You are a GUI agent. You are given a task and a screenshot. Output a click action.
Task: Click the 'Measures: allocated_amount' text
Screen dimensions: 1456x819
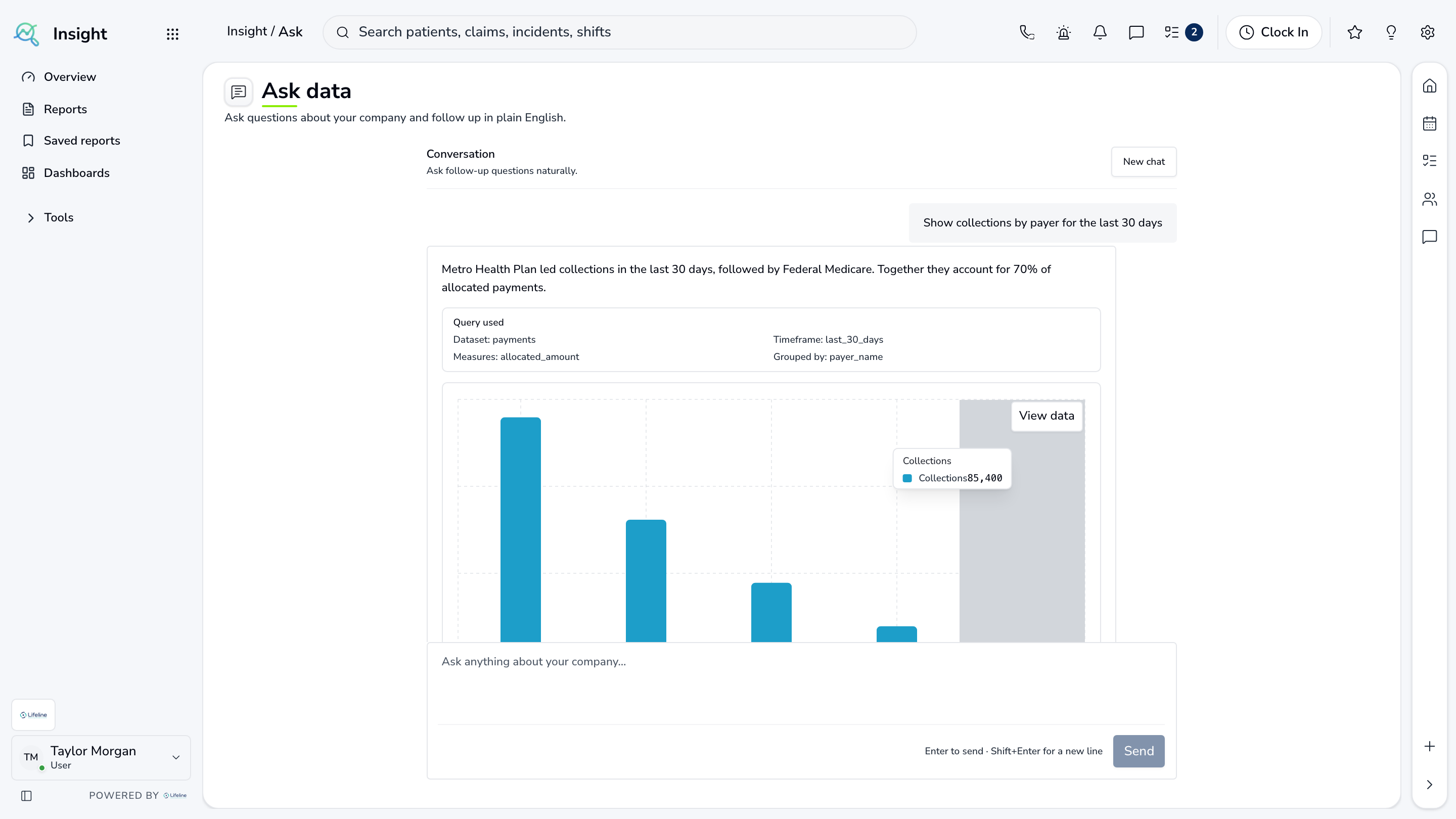(516, 356)
